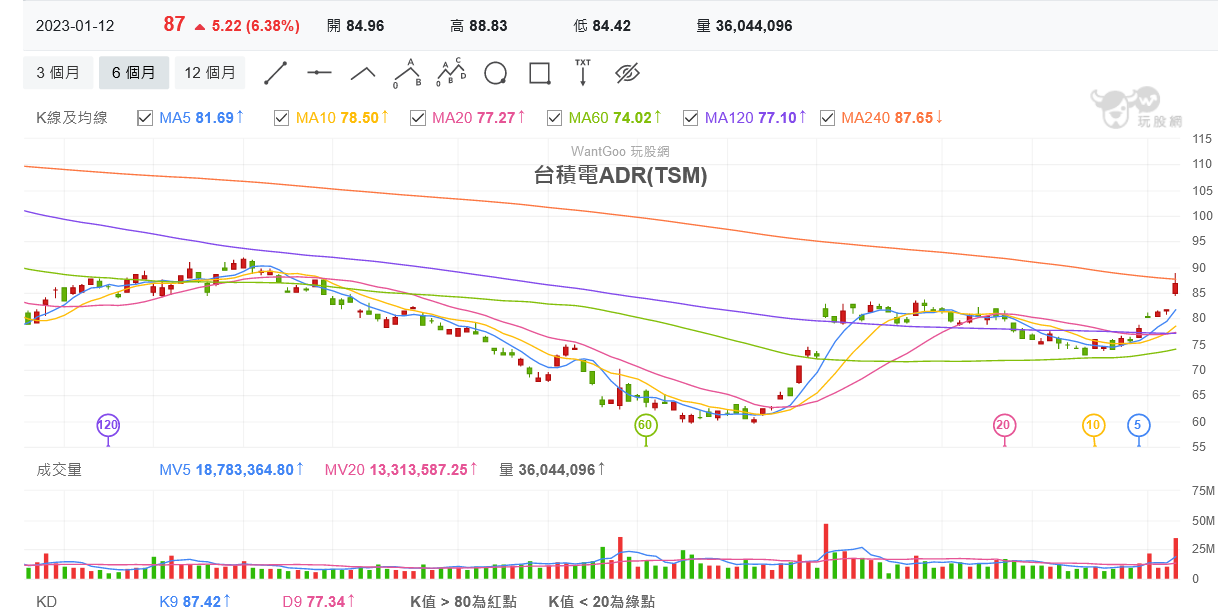Select the angle peak drawing tool
The height and width of the screenshot is (615, 1218).
(363, 73)
